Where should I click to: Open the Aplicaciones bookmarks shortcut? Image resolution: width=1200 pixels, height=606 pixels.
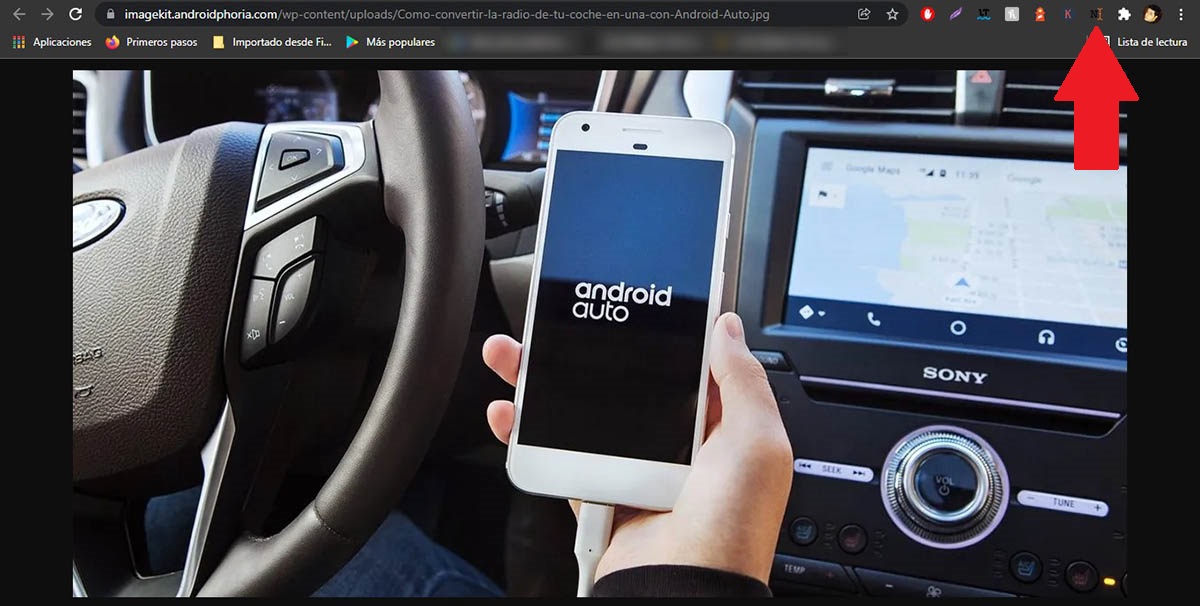(52, 42)
